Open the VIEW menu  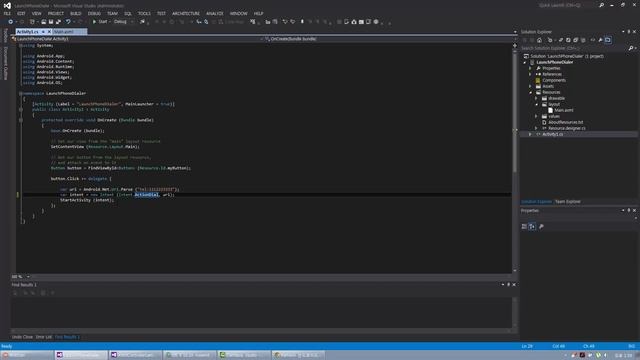click(x=36, y=13)
